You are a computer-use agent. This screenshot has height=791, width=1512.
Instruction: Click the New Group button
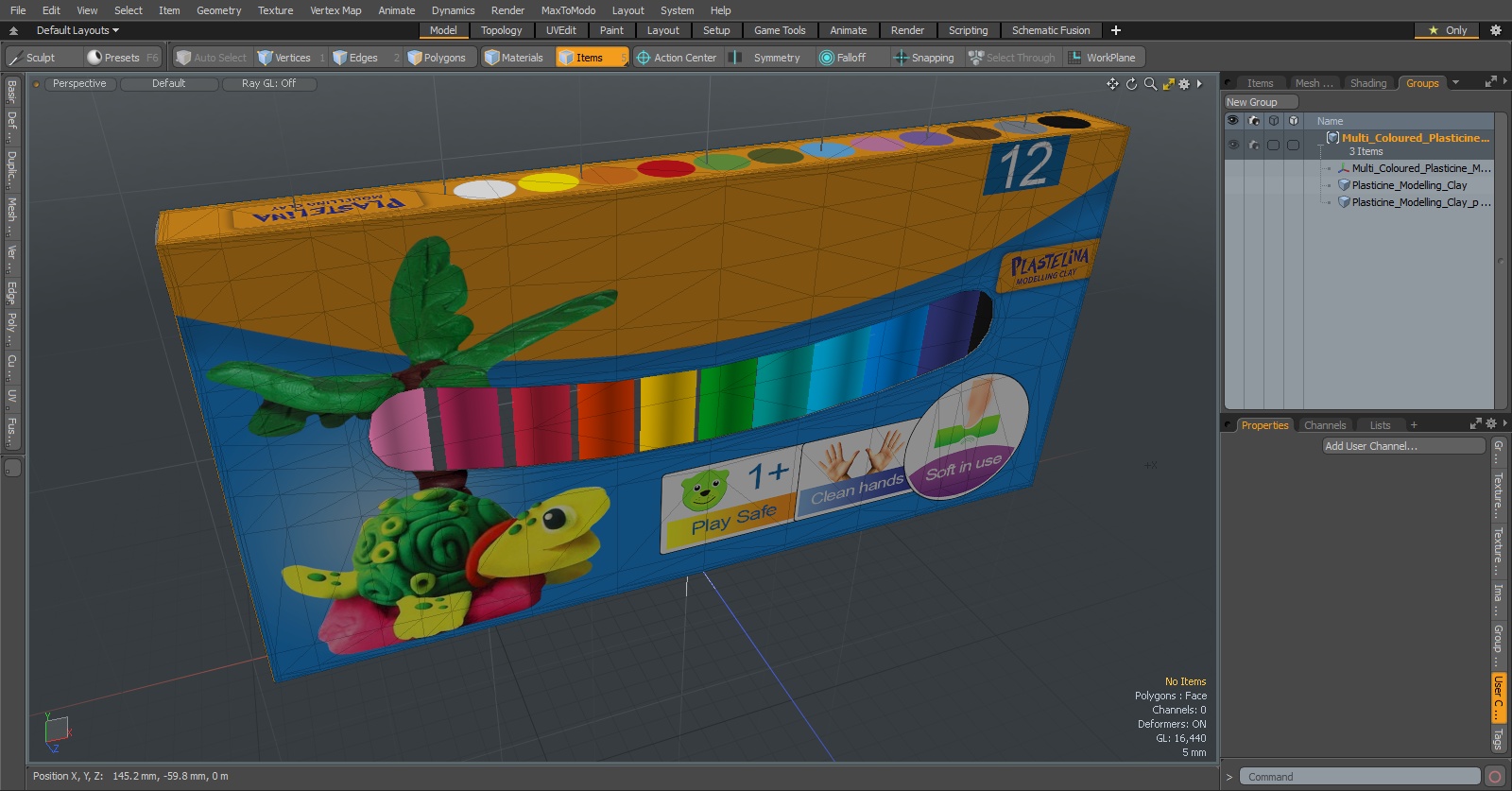[1261, 102]
